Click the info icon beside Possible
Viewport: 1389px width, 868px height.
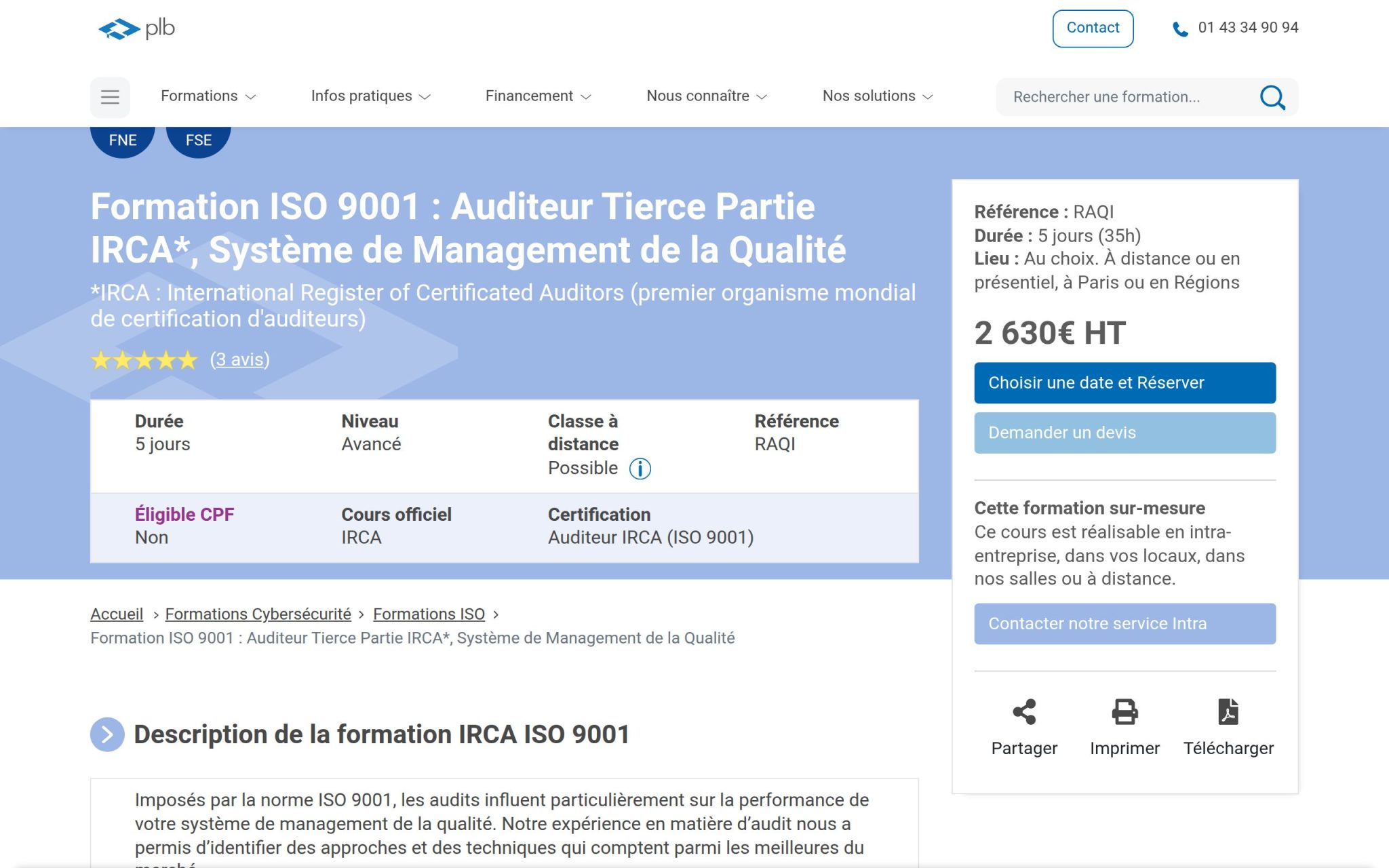(640, 469)
